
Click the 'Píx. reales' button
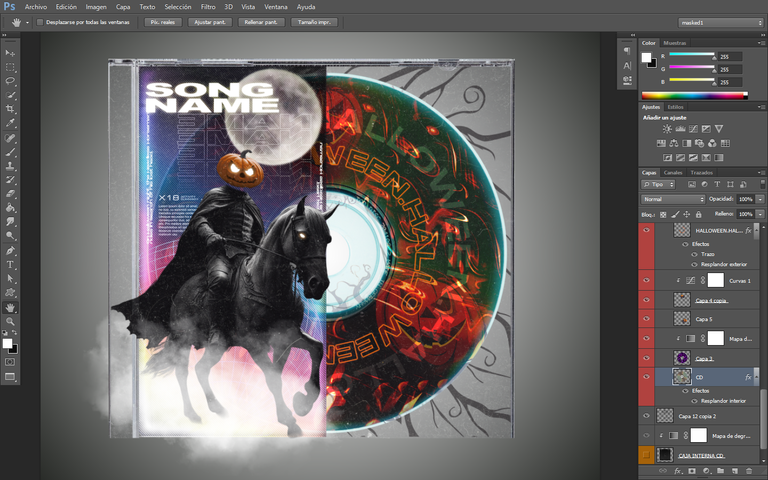pos(163,22)
